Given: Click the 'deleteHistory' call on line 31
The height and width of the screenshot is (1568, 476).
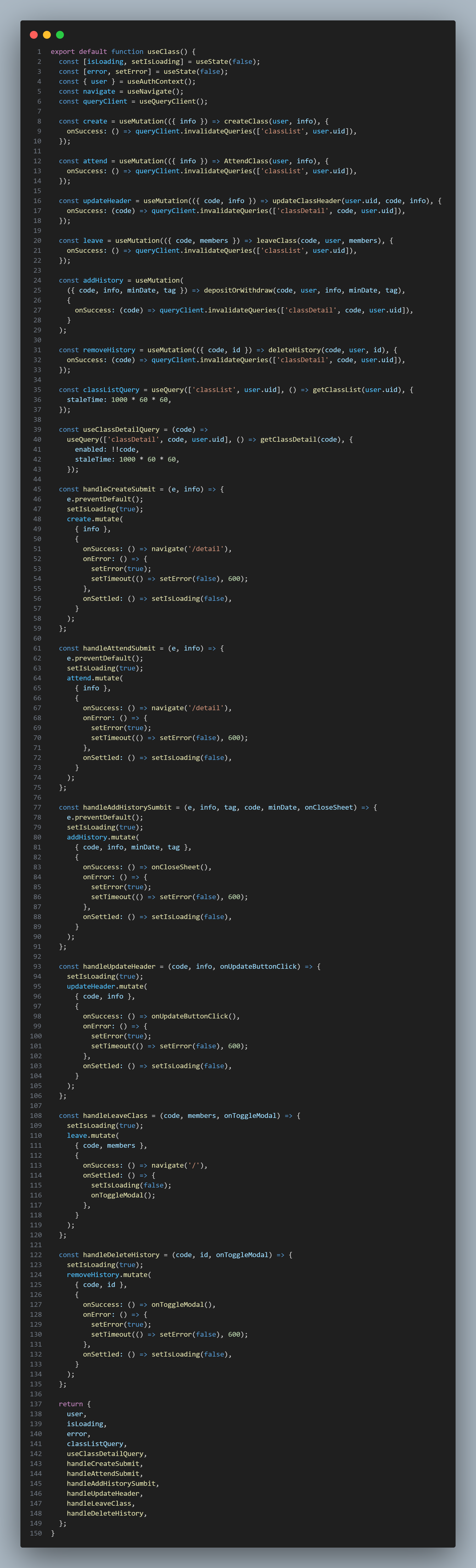Looking at the screenshot, I should [295, 350].
